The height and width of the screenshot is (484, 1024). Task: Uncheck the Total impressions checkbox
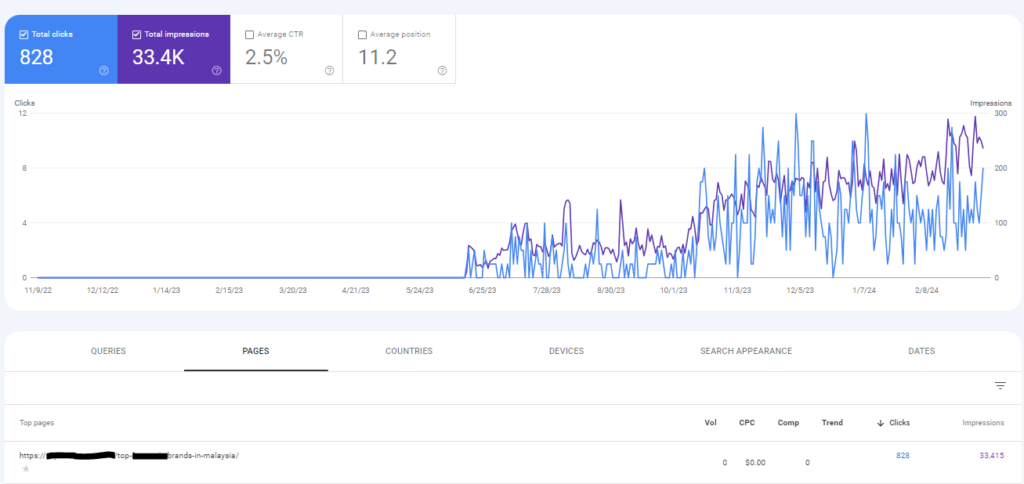coord(137,34)
